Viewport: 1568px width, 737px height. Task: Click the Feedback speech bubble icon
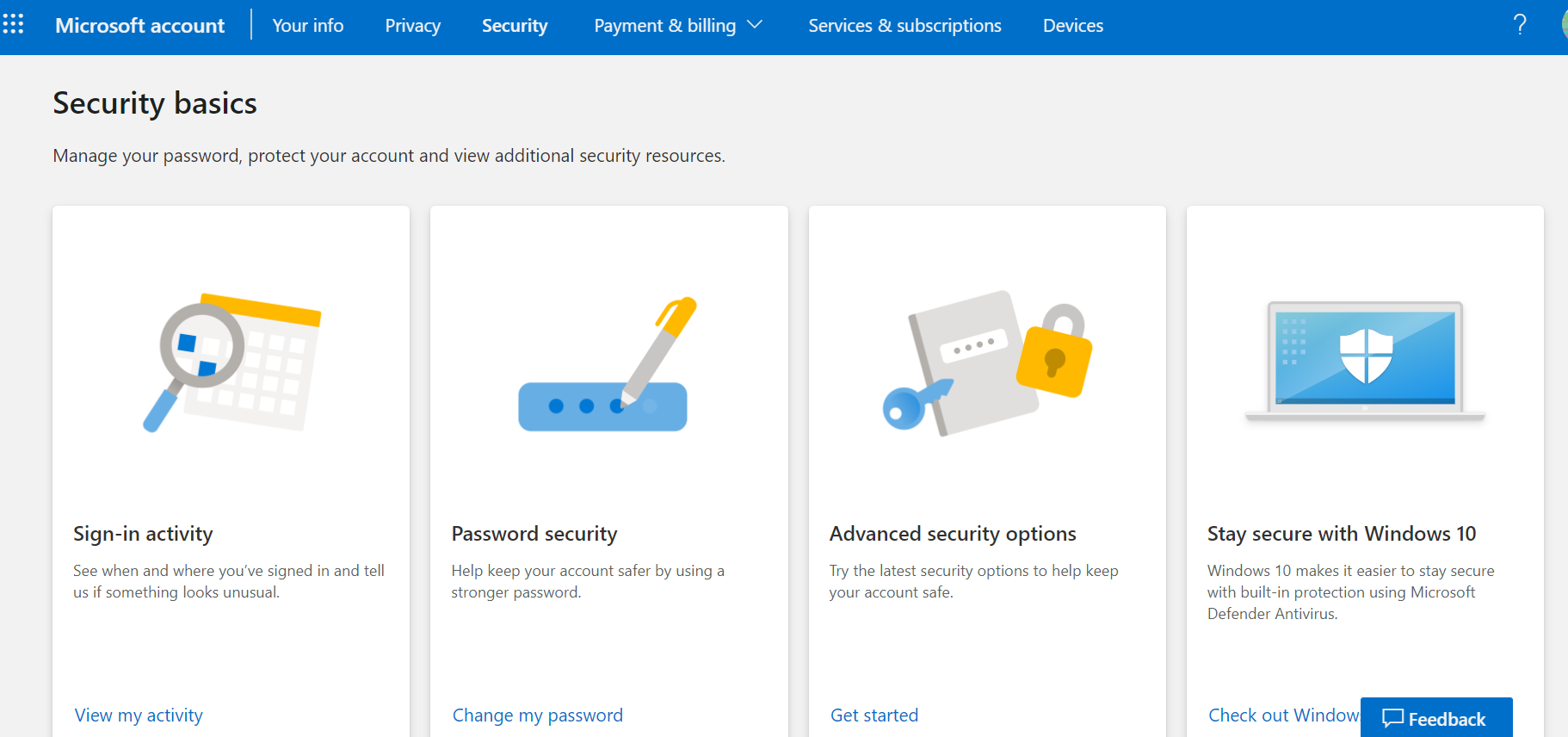(x=1394, y=717)
